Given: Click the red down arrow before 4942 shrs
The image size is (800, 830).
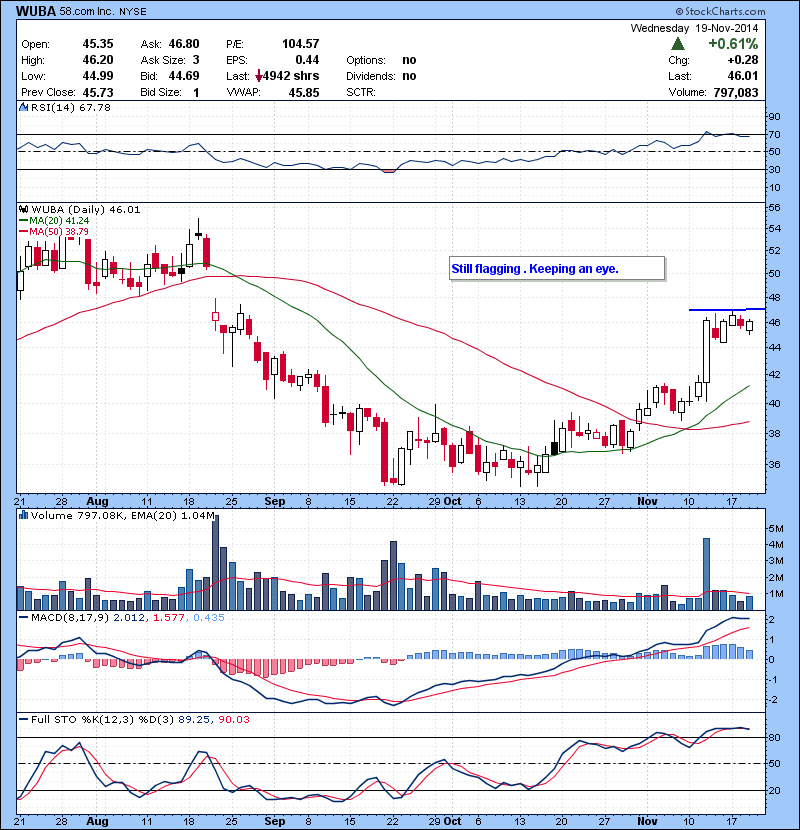Looking at the screenshot, I should pyautogui.click(x=258, y=77).
